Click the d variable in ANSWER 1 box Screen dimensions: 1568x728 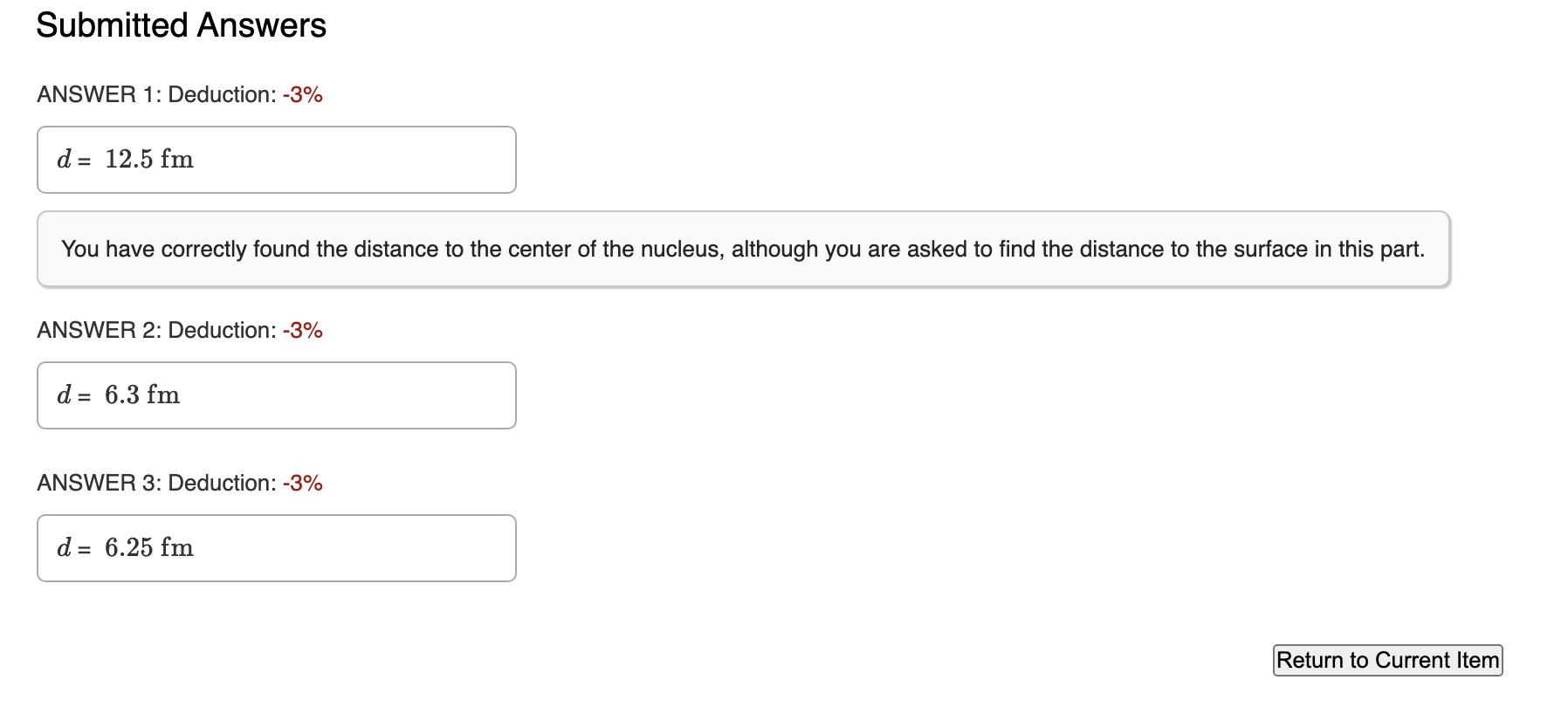pyautogui.click(x=63, y=160)
